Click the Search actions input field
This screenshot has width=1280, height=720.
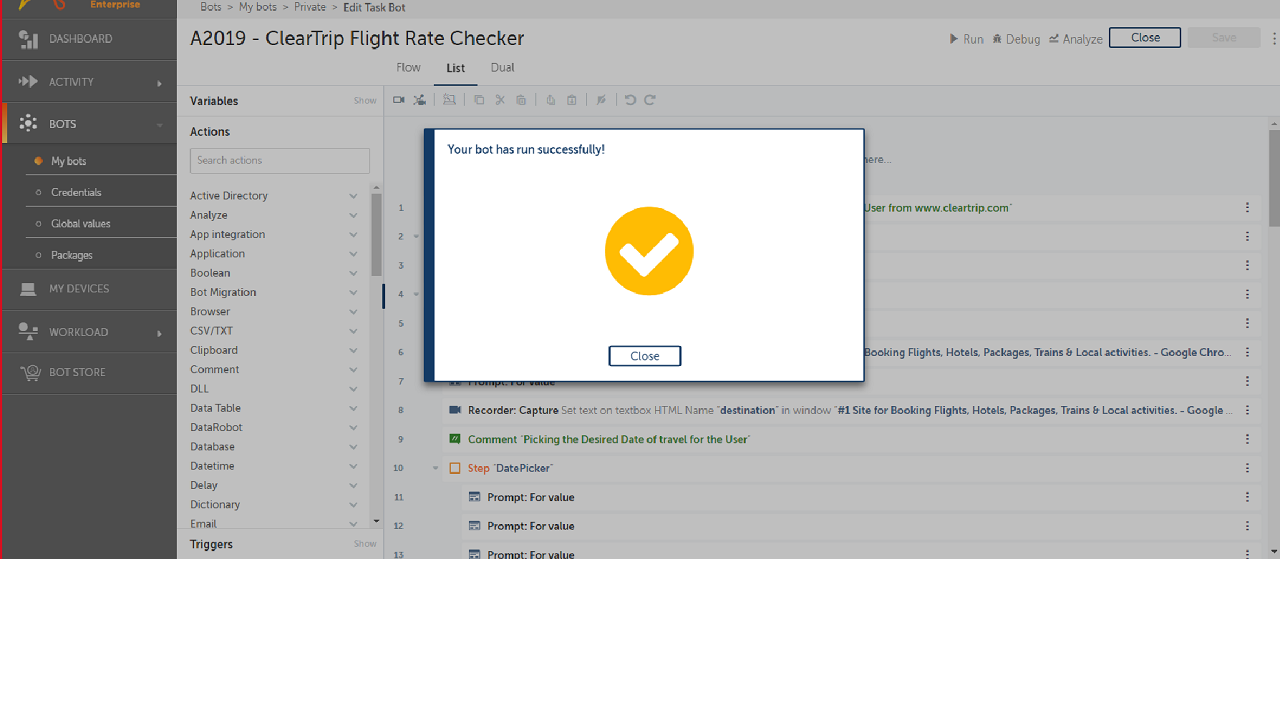tap(280, 160)
